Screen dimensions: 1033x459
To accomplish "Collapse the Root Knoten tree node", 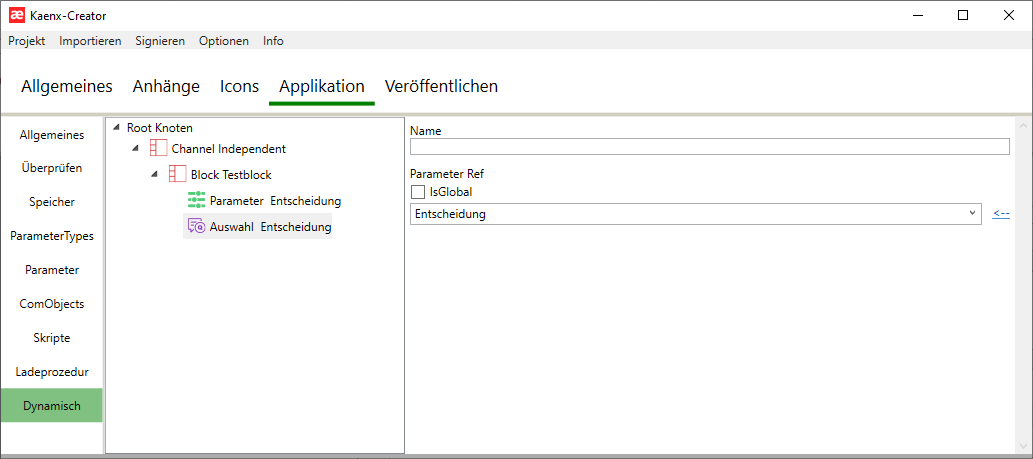I will point(116,128).
